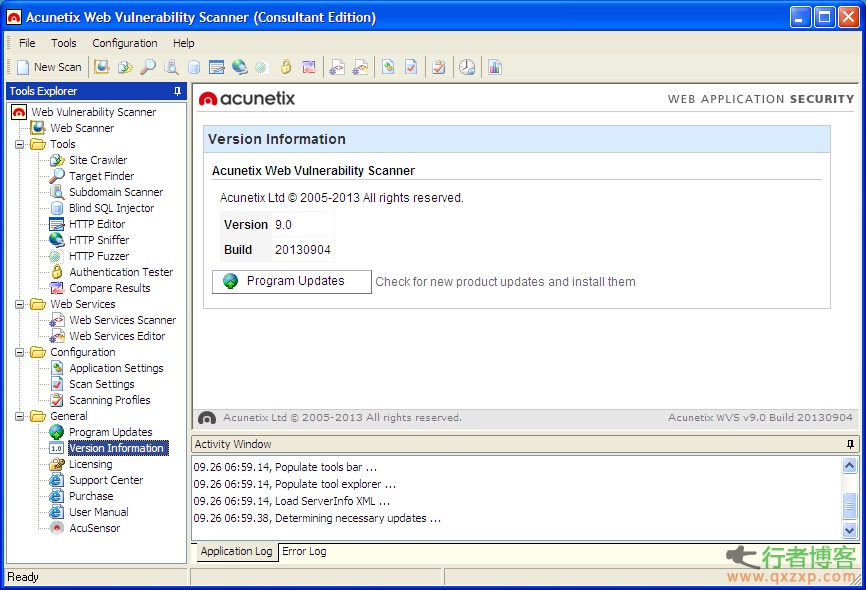The height and width of the screenshot is (590, 866).
Task: Open the Configuration menu
Action: click(125, 43)
